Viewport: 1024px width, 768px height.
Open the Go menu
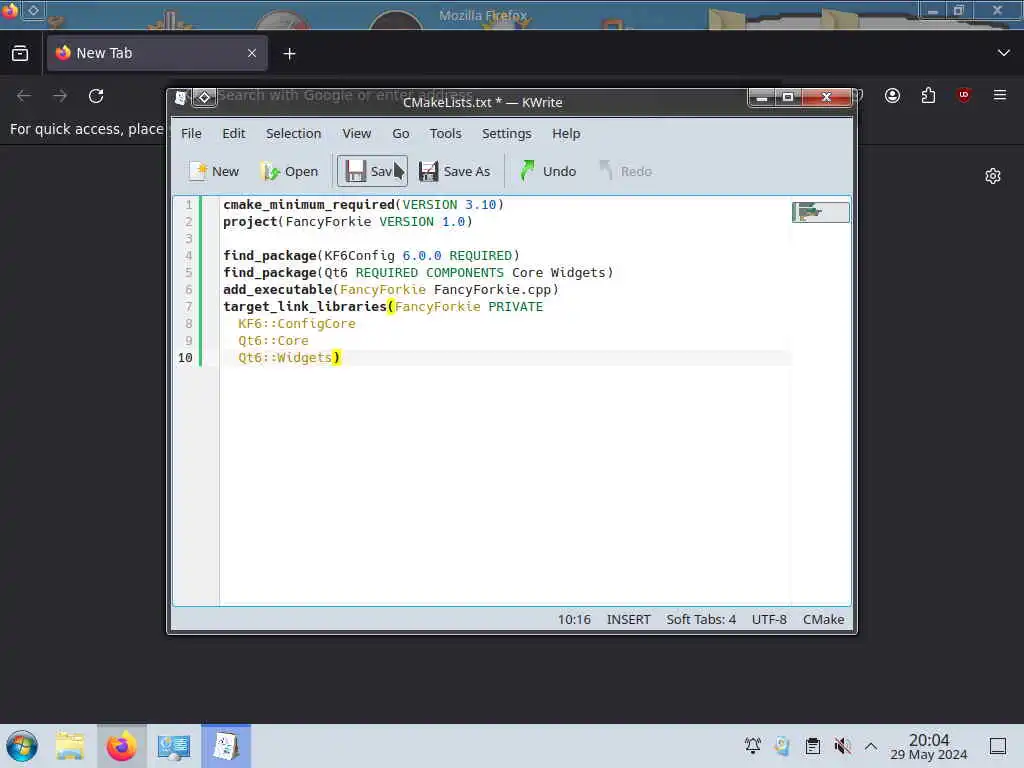tap(400, 133)
